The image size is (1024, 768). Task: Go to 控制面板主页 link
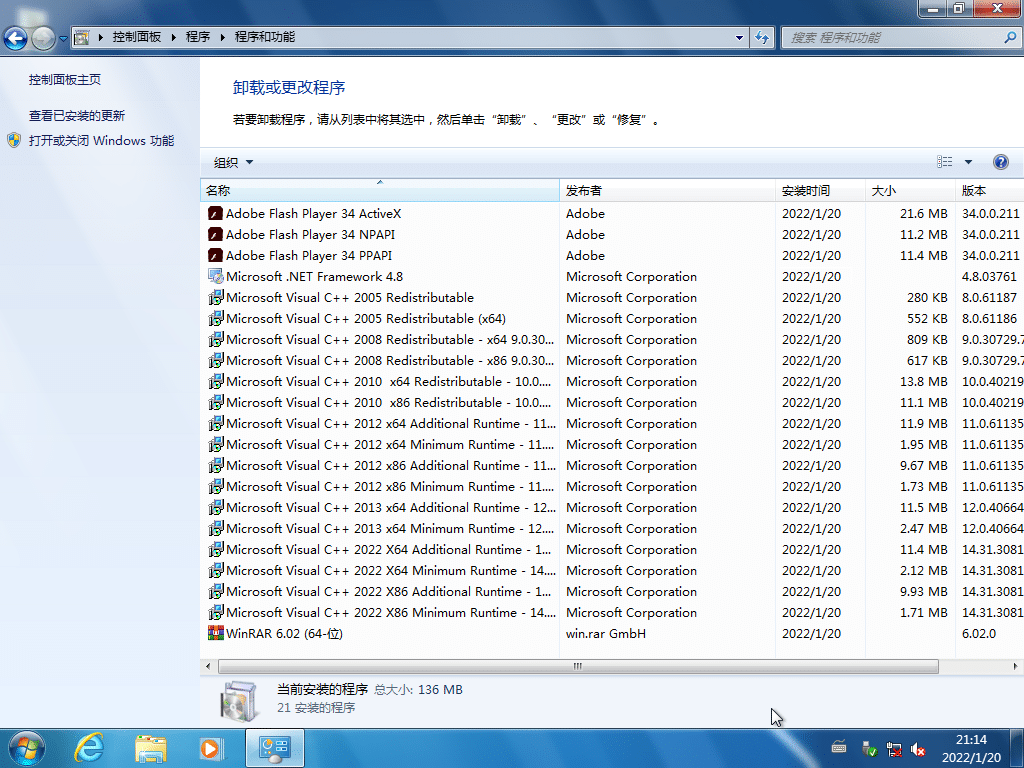pyautogui.click(x=65, y=80)
